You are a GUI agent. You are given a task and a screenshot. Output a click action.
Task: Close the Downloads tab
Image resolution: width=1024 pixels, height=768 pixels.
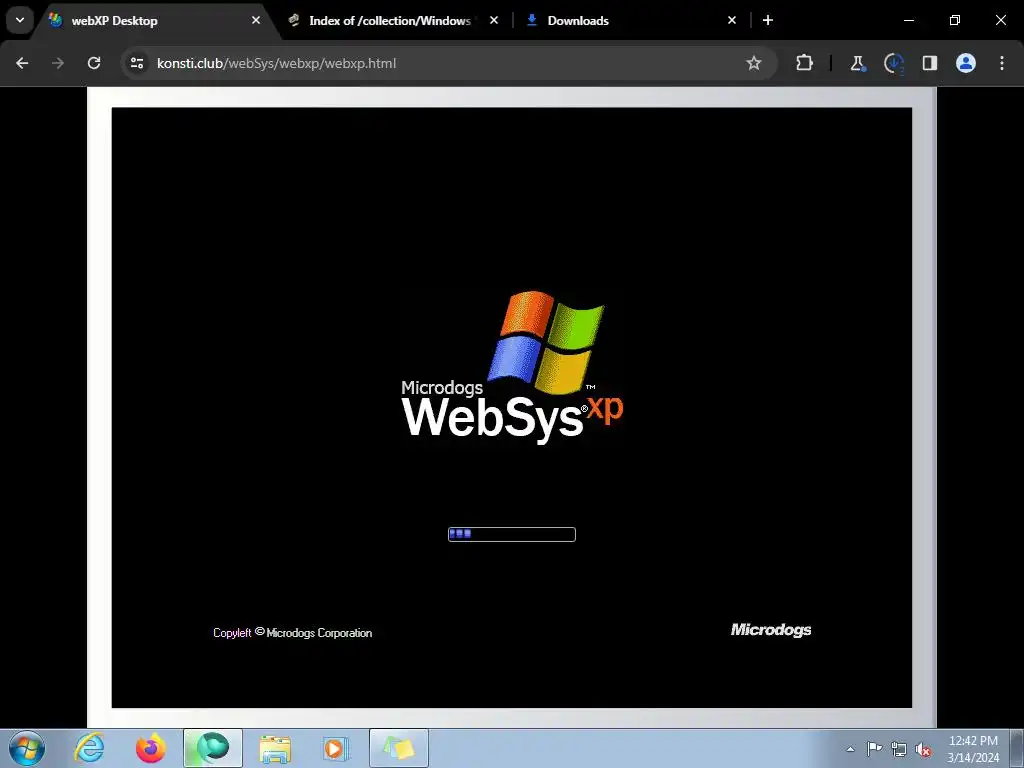click(x=732, y=20)
